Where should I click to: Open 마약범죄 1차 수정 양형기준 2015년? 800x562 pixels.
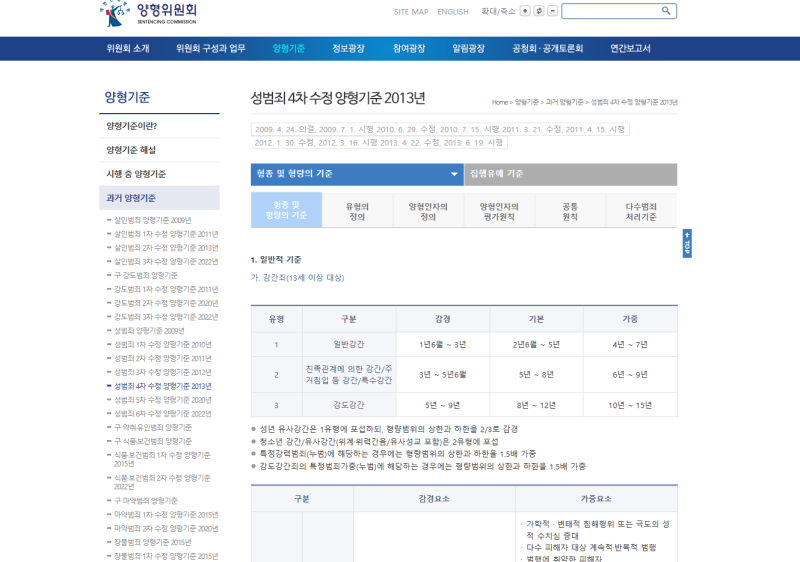[166, 515]
